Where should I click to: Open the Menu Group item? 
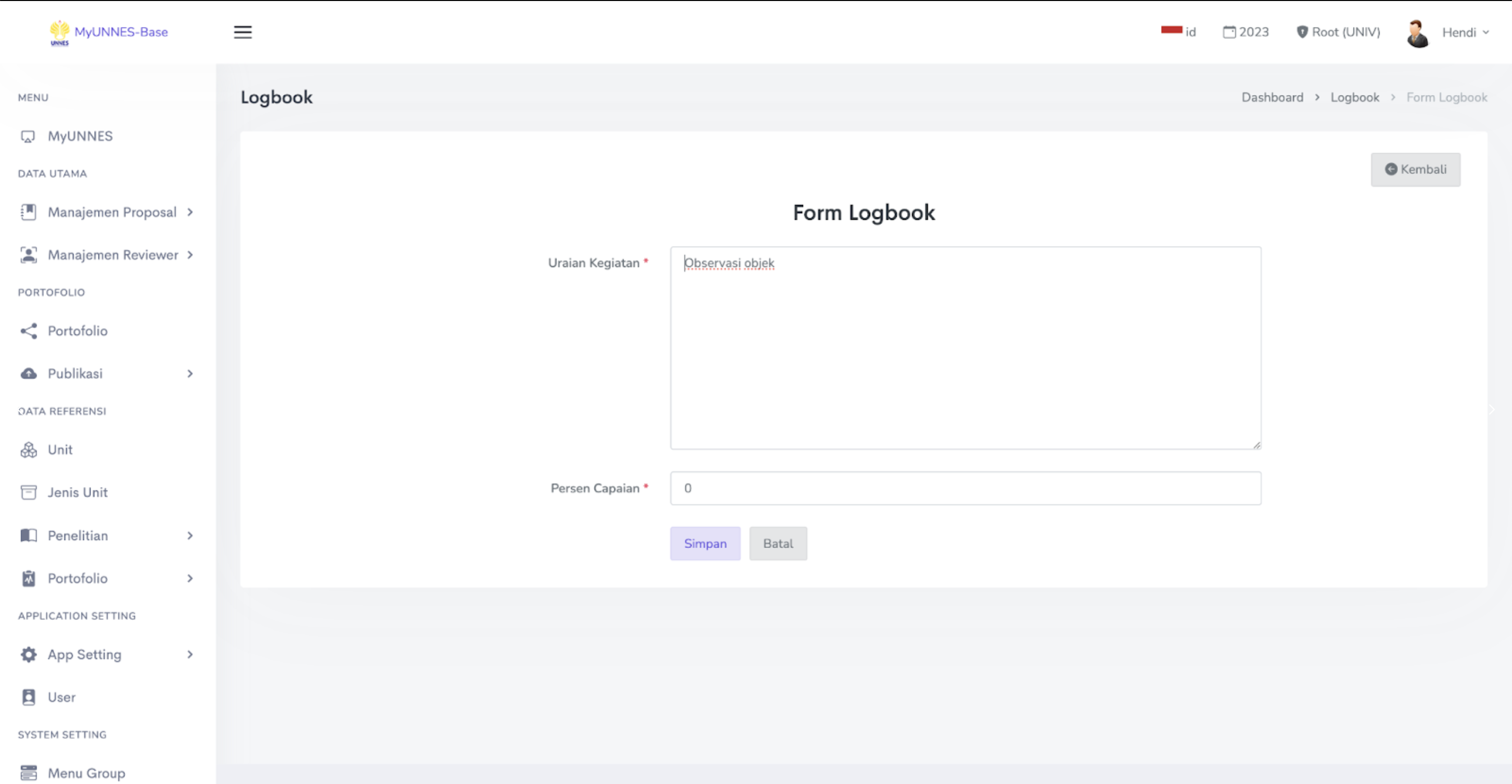point(86,773)
